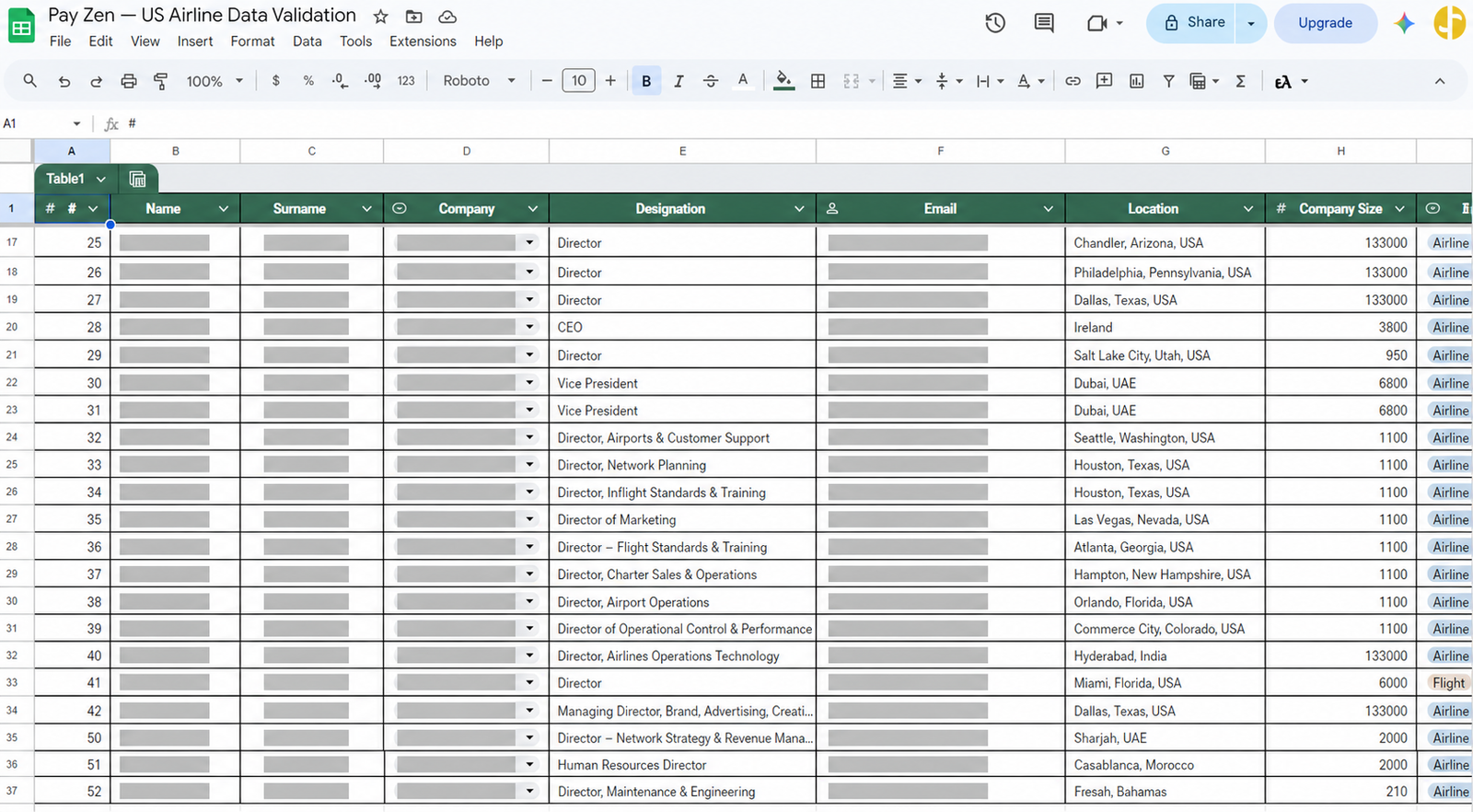Start a video call camera icon
1473x812 pixels.
point(1097,23)
